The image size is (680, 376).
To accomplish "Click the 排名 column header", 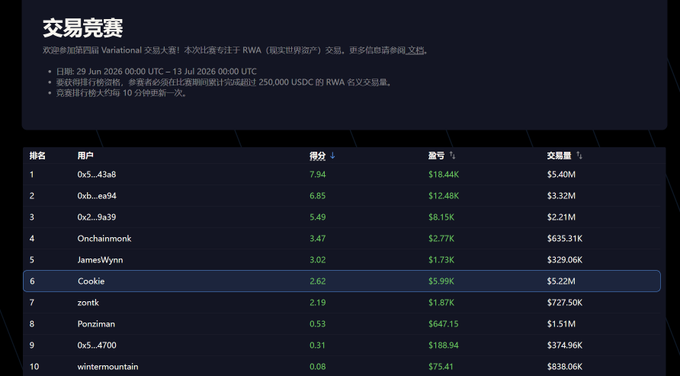I will pyautogui.click(x=37, y=156).
